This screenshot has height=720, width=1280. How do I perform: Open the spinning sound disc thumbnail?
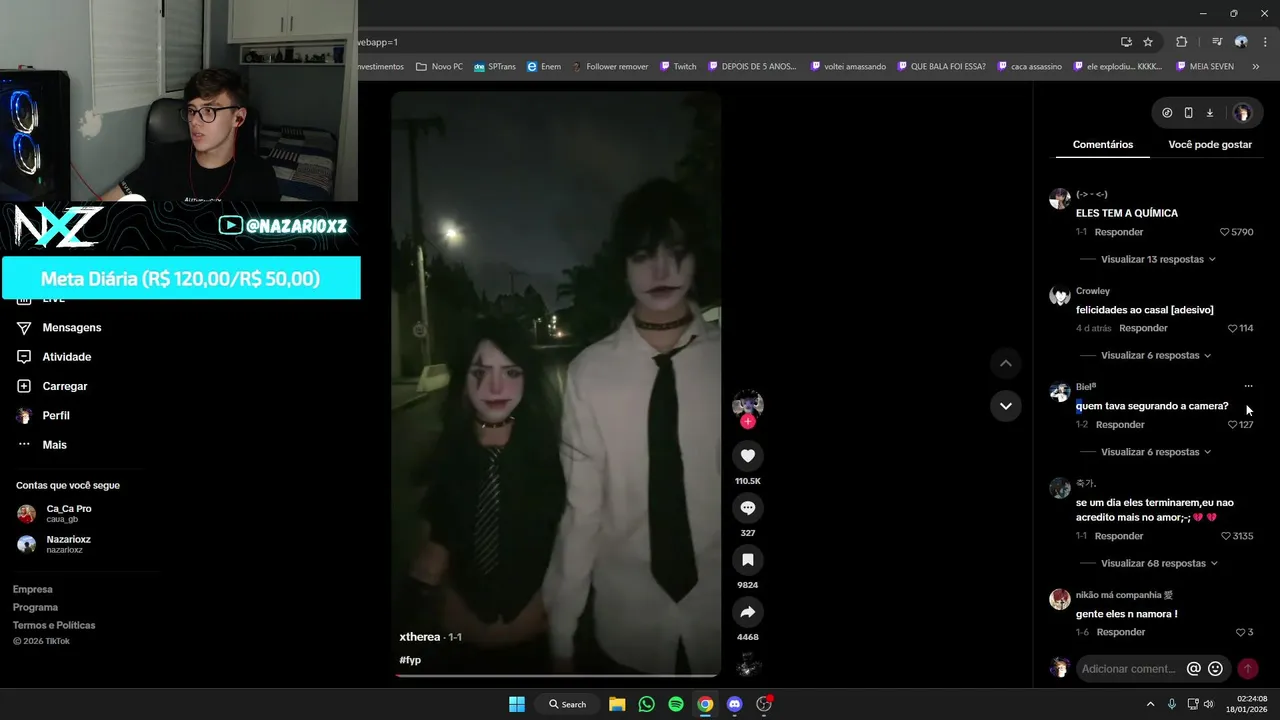pyautogui.click(x=747, y=664)
